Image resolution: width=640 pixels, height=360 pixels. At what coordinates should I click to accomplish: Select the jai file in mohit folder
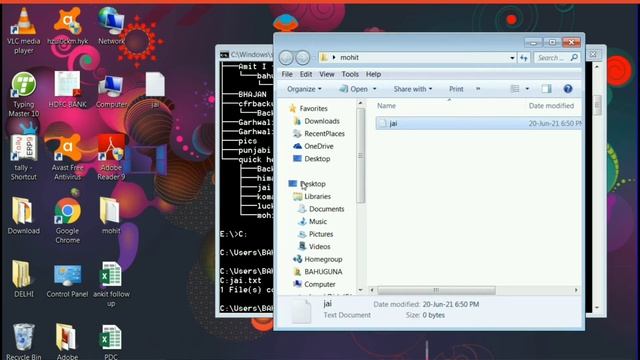[479, 123]
